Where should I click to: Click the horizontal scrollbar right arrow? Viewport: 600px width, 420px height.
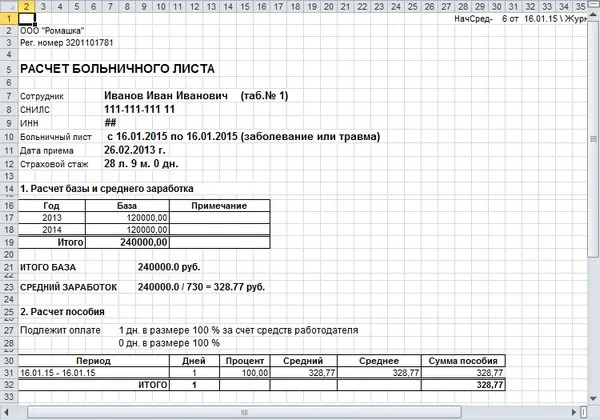574,412
